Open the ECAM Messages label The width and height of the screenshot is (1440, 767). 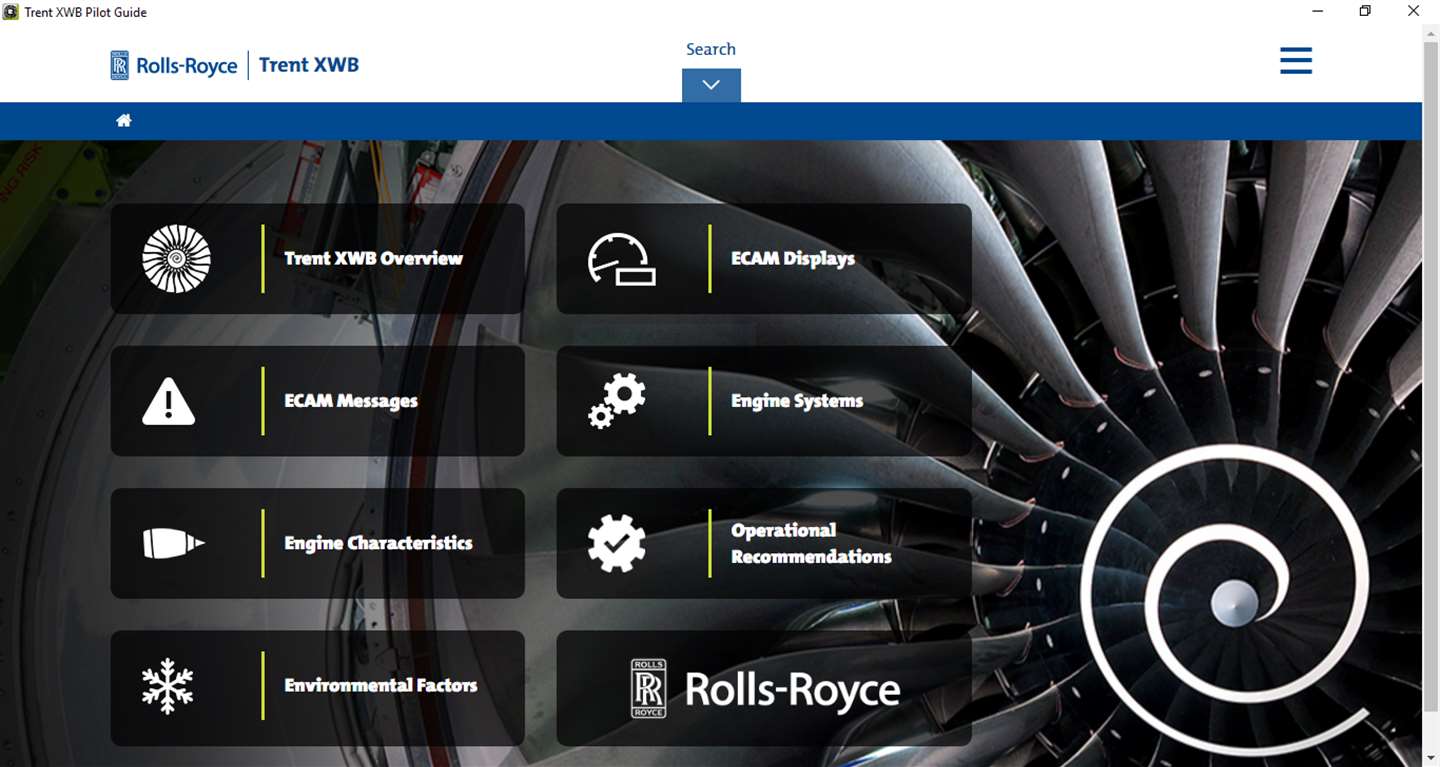(x=351, y=401)
